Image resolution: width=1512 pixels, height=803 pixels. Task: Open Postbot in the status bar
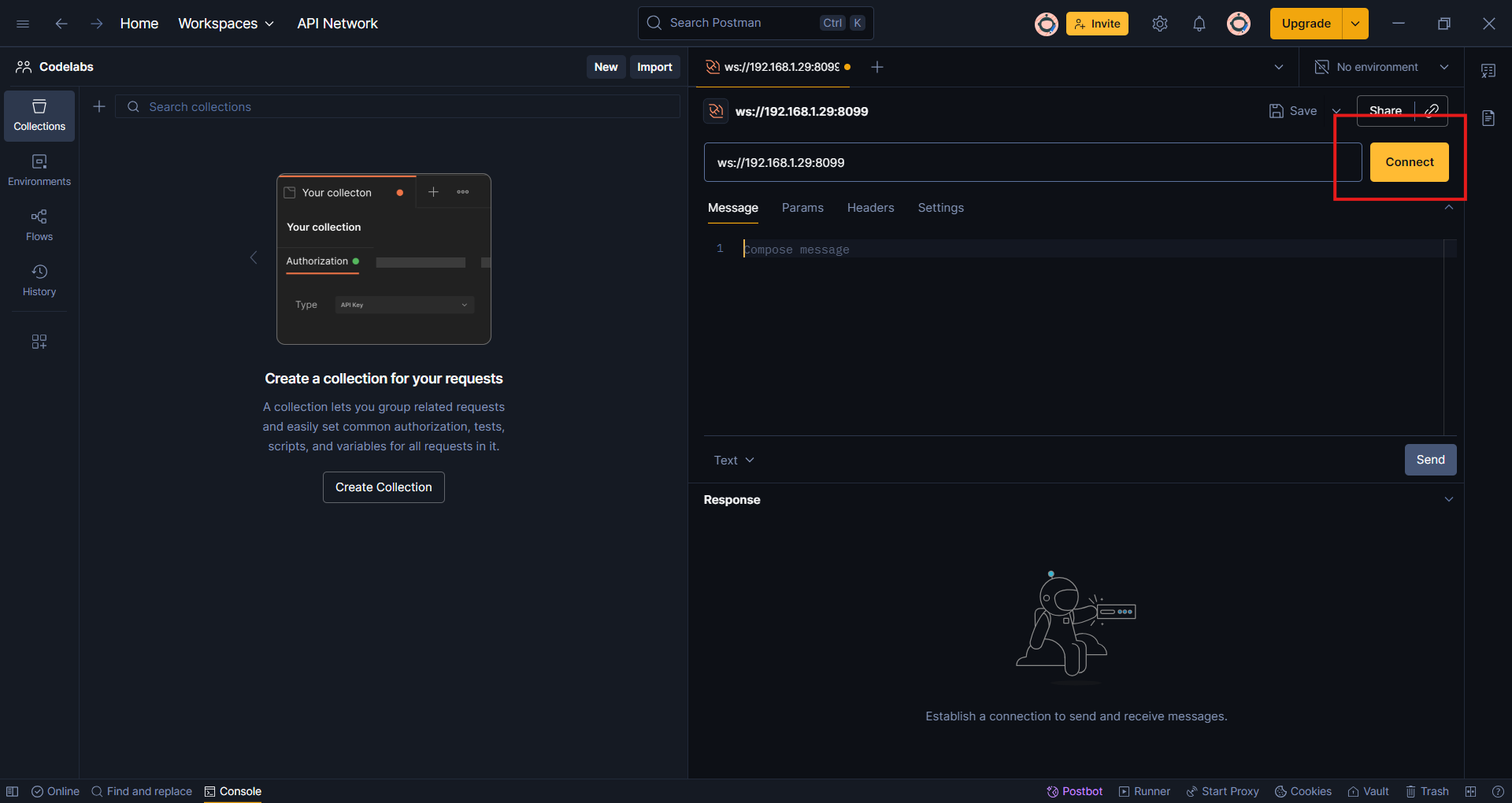click(1074, 791)
